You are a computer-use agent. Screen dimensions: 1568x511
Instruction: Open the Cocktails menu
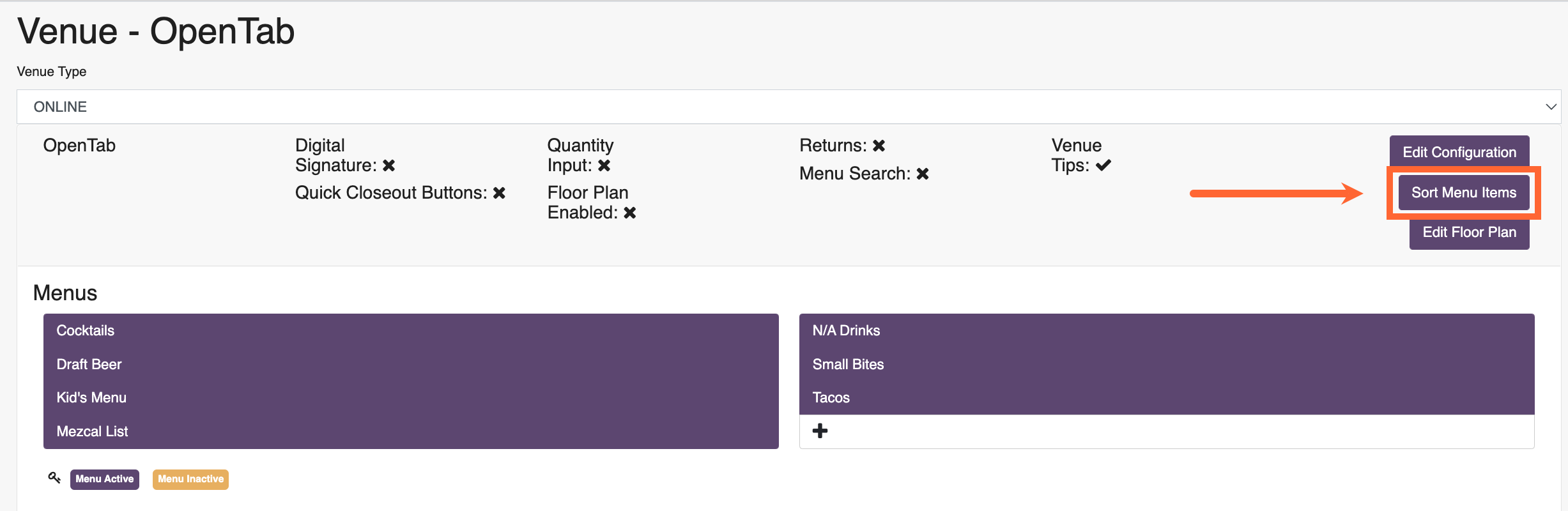coord(411,330)
